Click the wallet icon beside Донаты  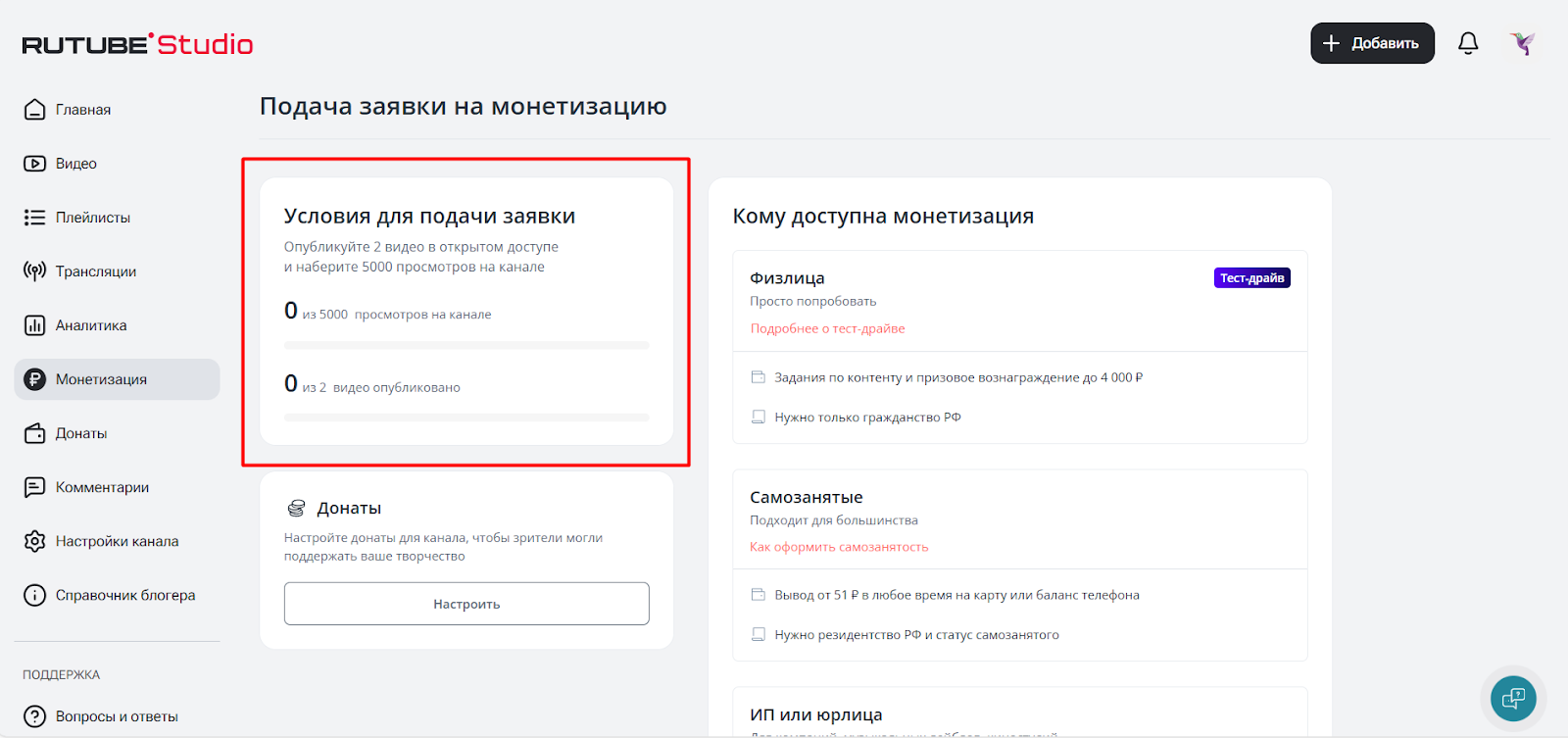[x=34, y=433]
